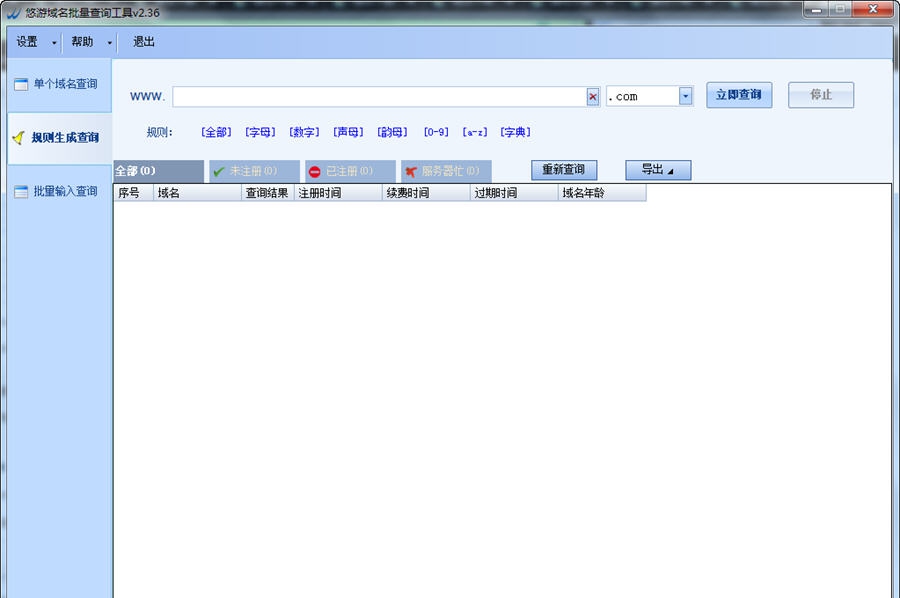This screenshot has width=900, height=598.
Task: Sort by the 过期时间 column header
Action: [x=514, y=193]
